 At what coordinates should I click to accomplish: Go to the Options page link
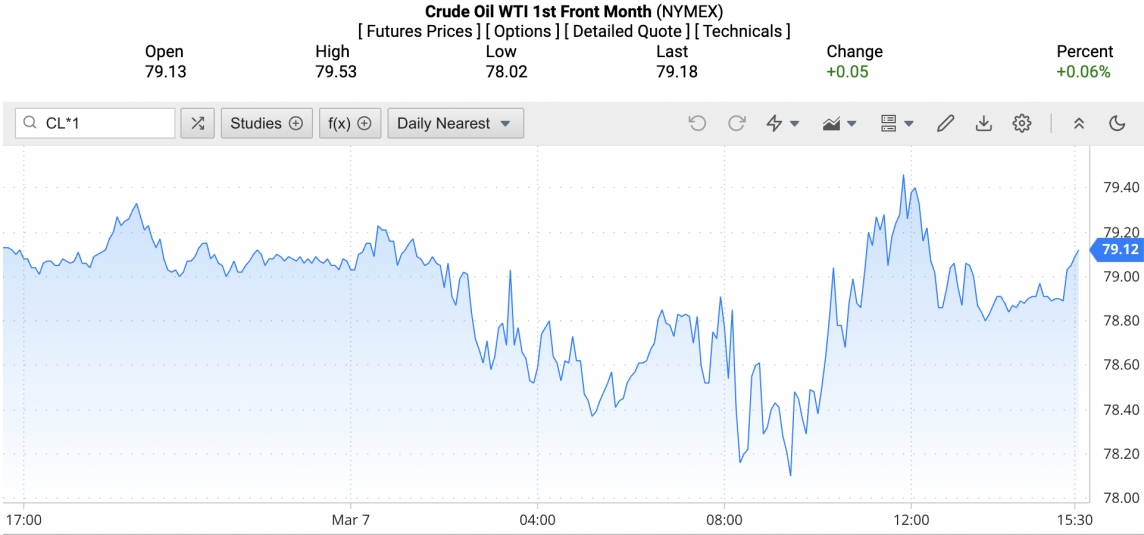click(522, 31)
